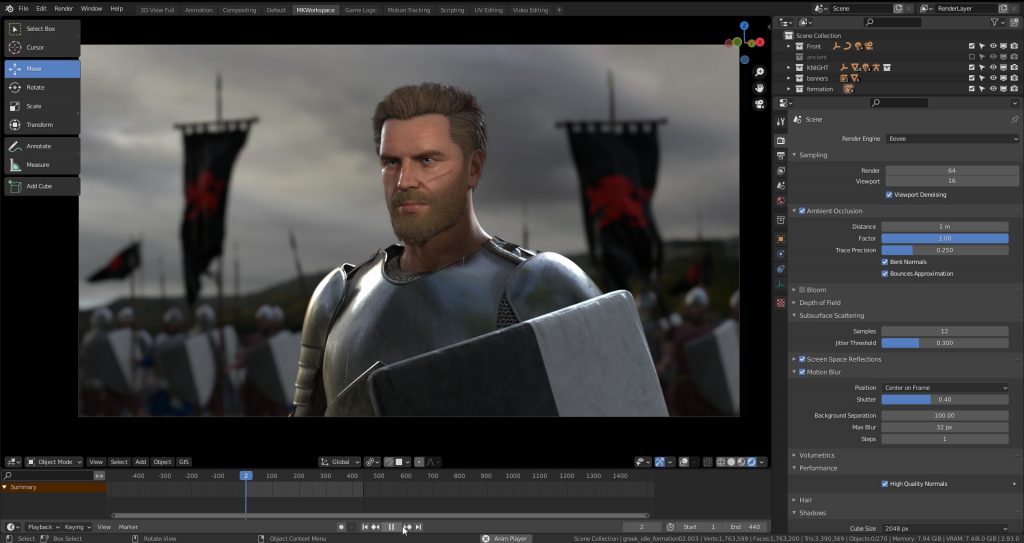1024x543 pixels.
Task: Click the outliner filter funnel icon
Action: [x=994, y=22]
